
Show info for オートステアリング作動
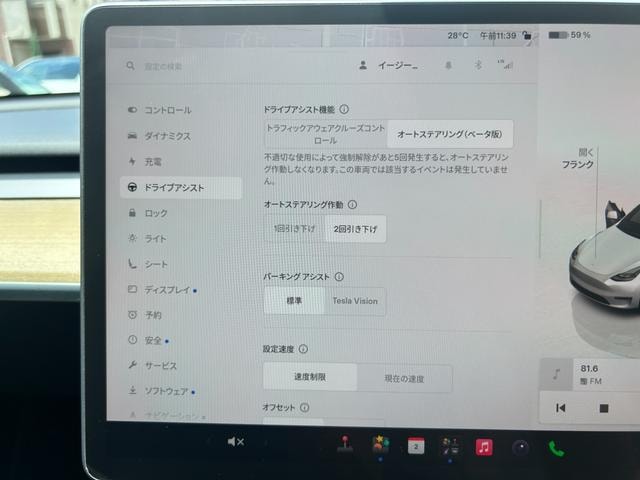(352, 204)
